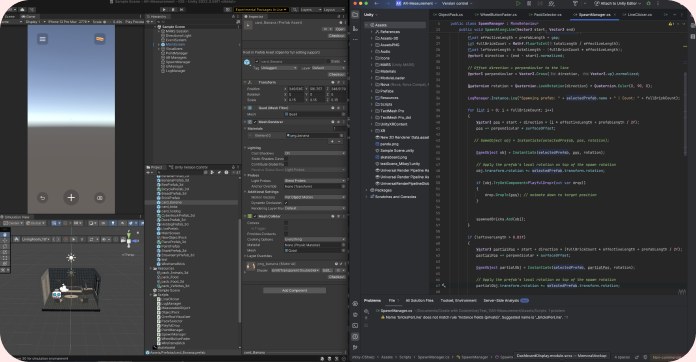Toggle the Mesh Collider enabled checkbox
Viewport: 696px width, 362px height.
(x=255, y=216)
